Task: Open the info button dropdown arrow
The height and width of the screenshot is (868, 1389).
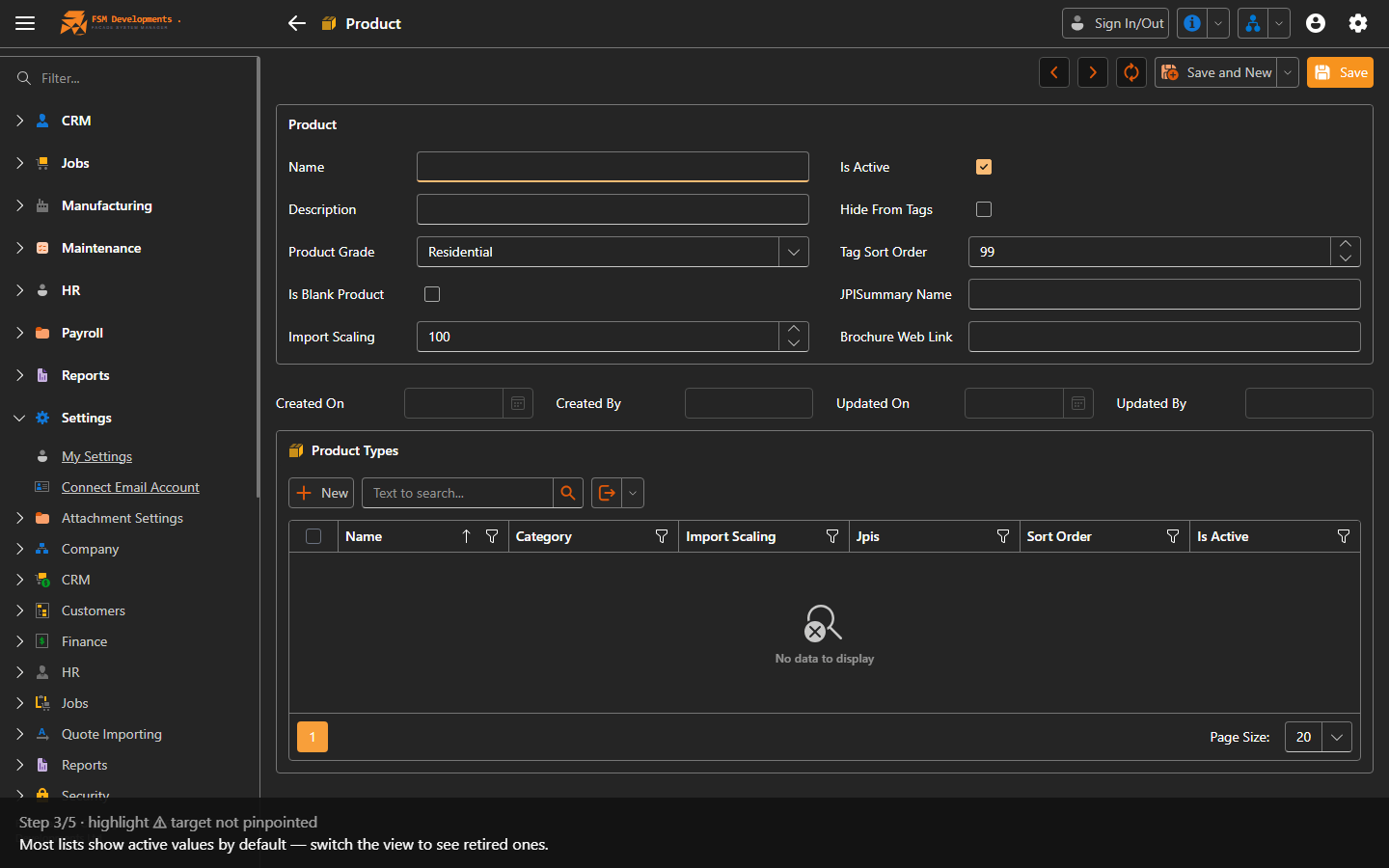Action: [x=1218, y=23]
